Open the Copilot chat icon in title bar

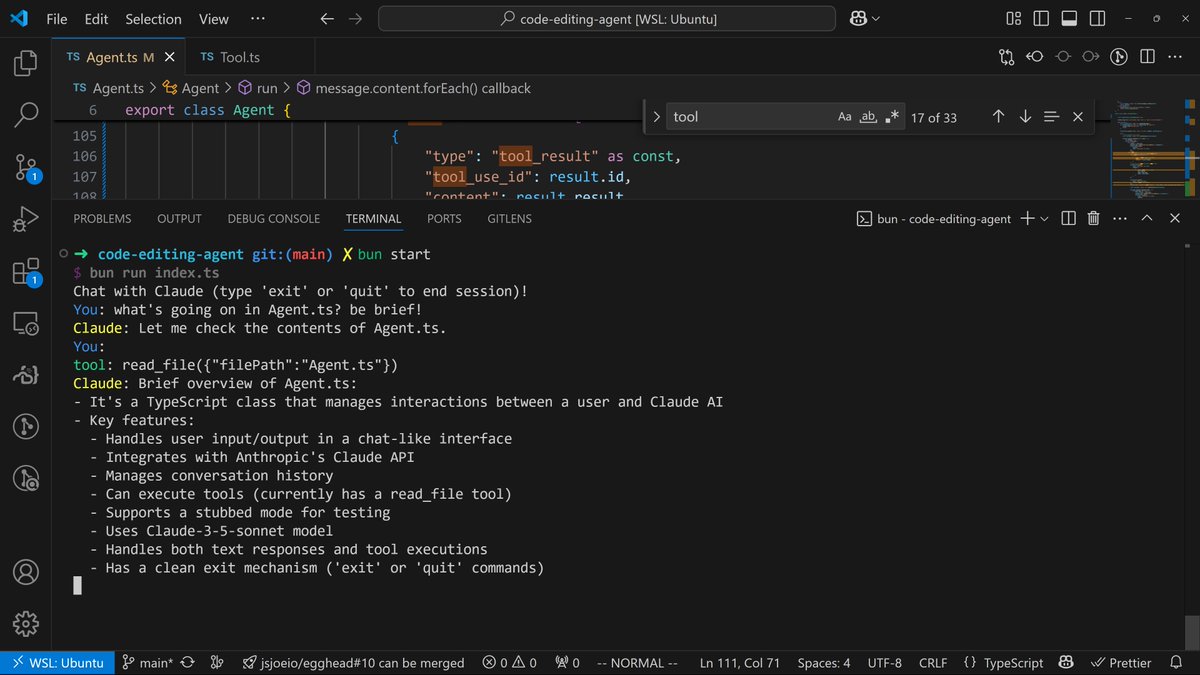click(858, 19)
